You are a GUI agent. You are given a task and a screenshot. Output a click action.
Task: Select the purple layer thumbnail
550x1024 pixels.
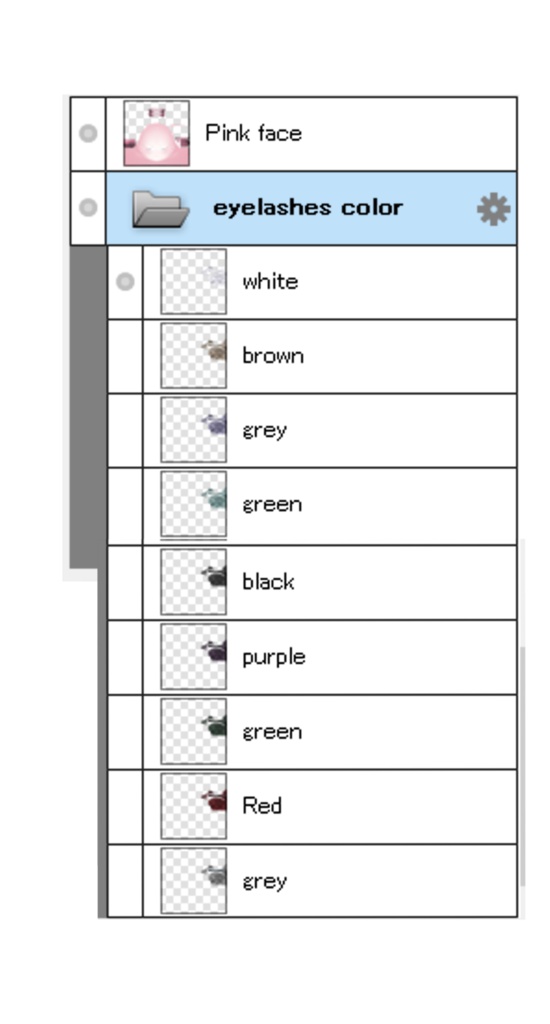194,656
